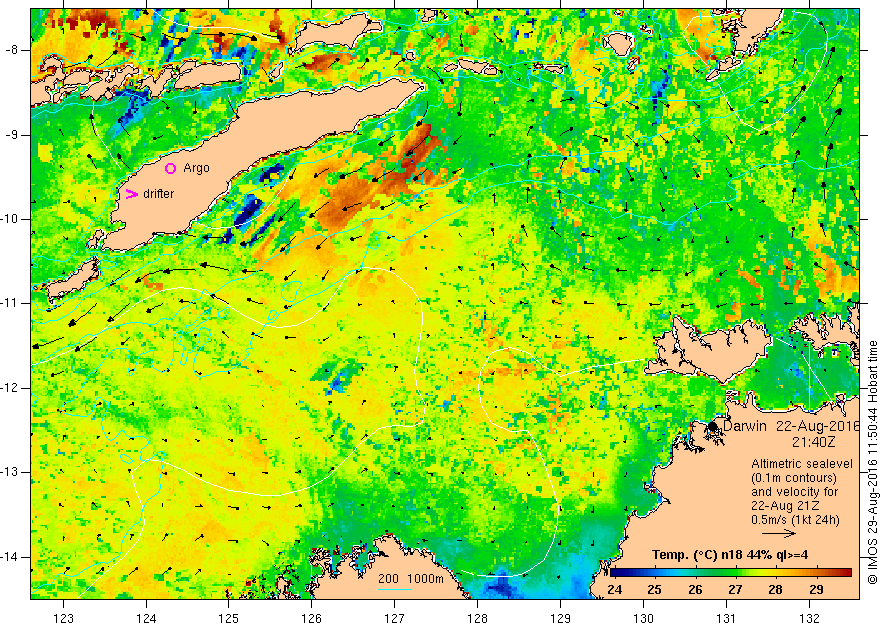
Task: Click the cyan isobath sample line under 200
Action: (395, 589)
